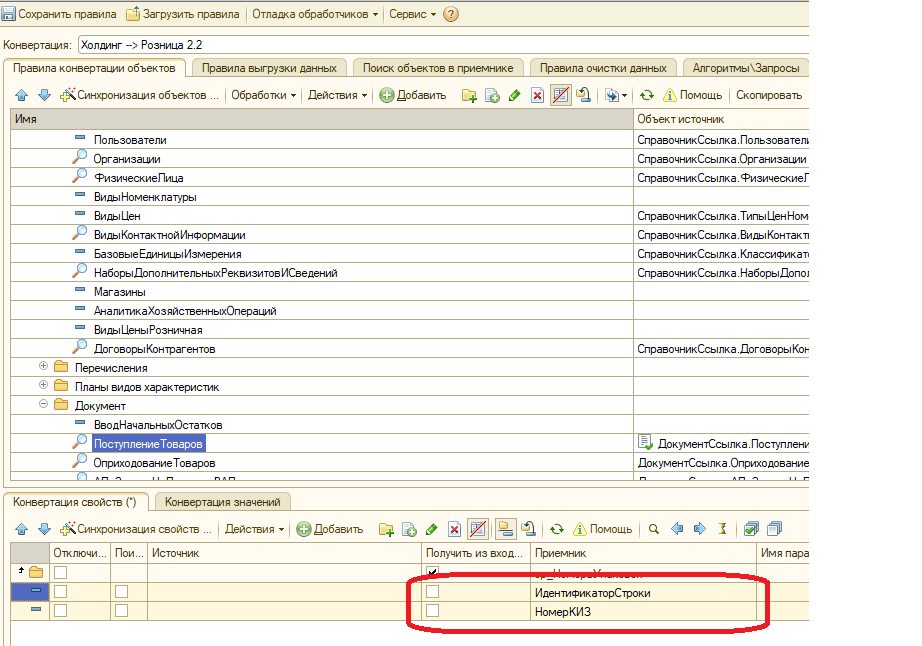
Task: Refresh object rules list with green arrows
Action: 647,95
